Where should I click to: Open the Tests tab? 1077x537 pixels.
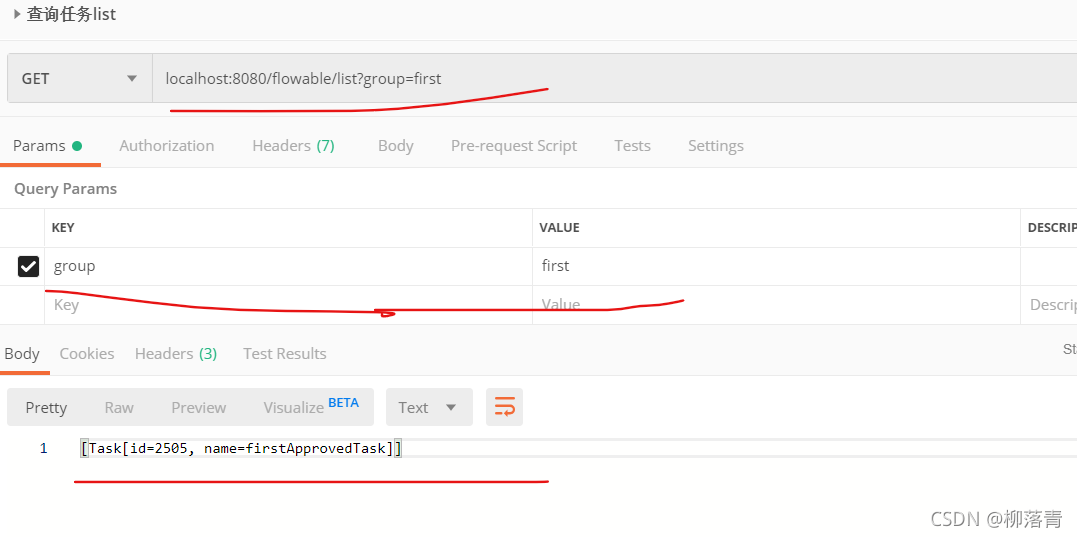[x=633, y=146]
